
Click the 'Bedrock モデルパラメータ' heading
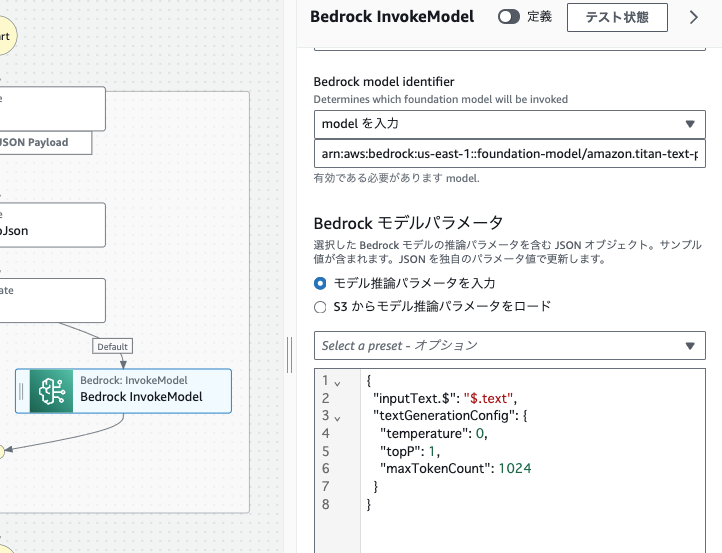pos(408,223)
